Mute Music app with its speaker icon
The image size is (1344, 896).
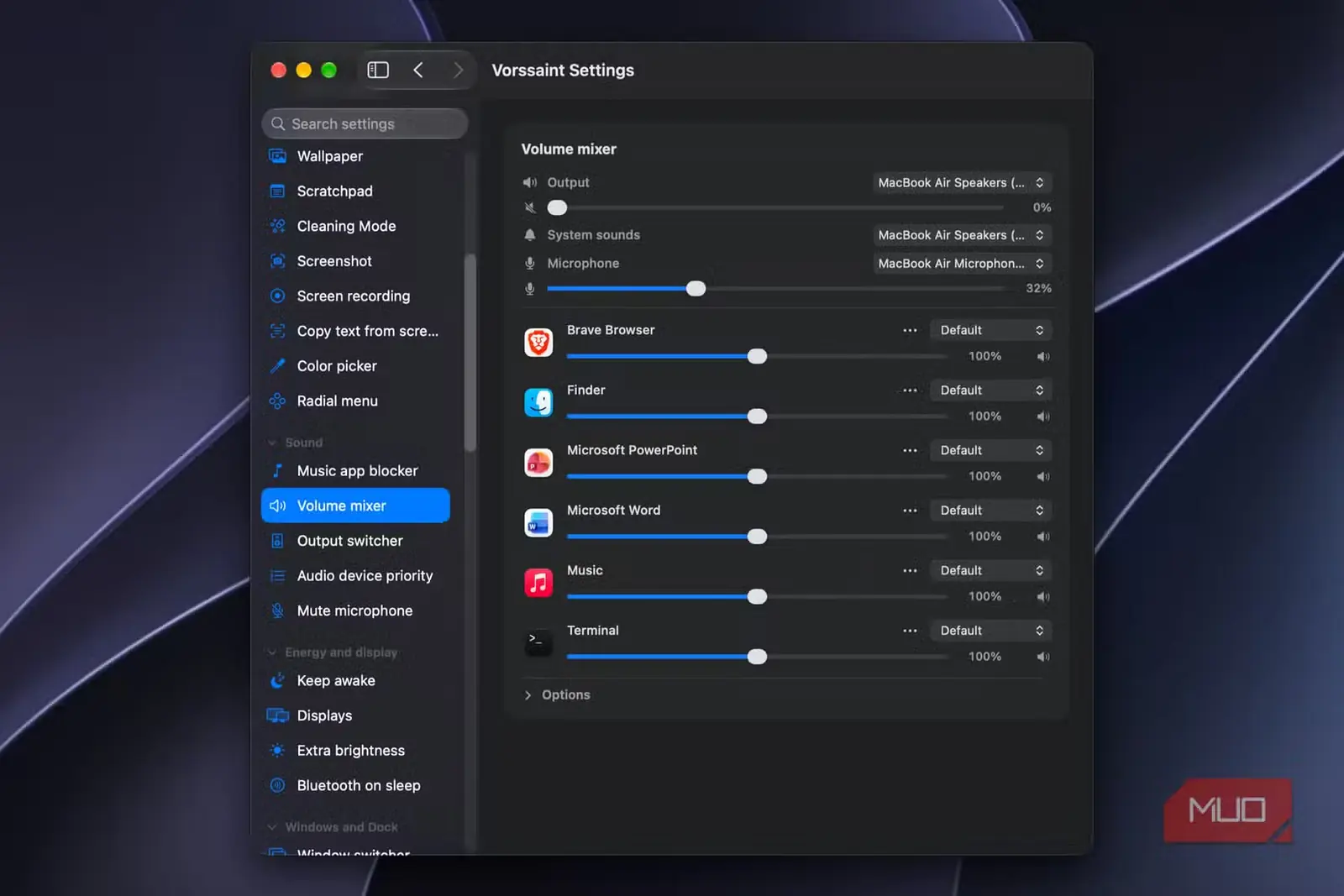point(1042,596)
